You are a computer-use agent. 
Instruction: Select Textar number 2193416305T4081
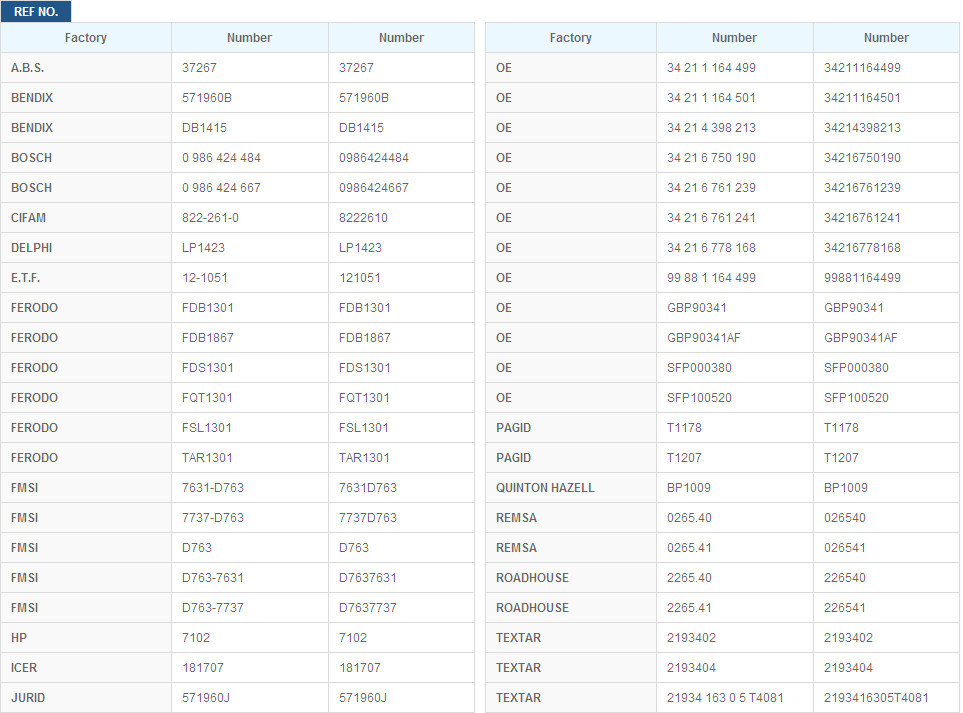(876, 698)
